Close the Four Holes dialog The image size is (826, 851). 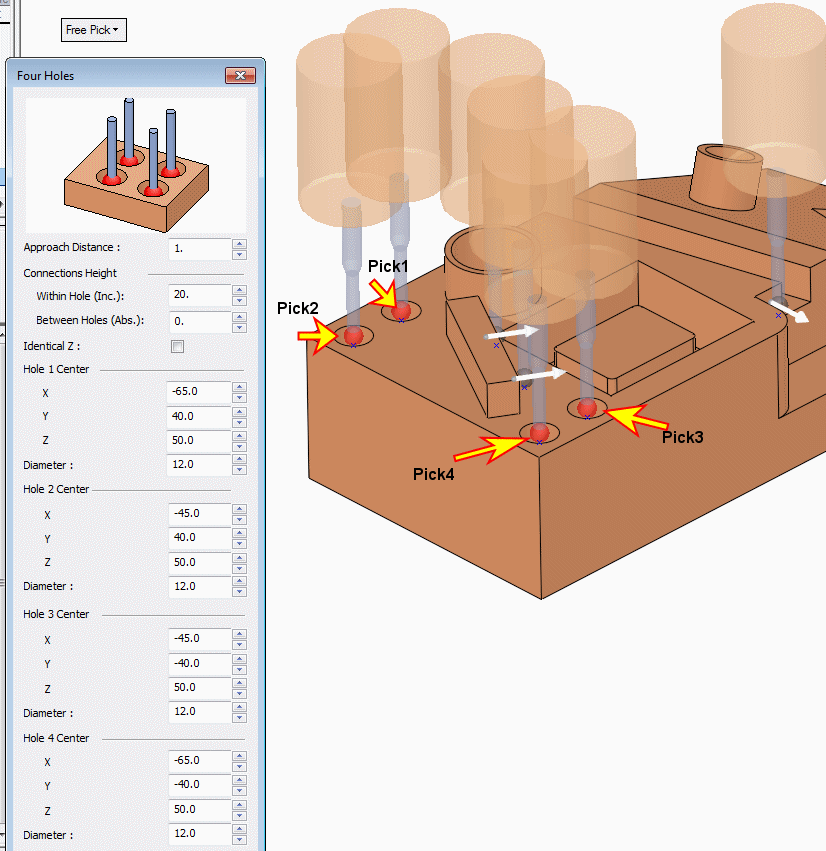pyautogui.click(x=241, y=76)
